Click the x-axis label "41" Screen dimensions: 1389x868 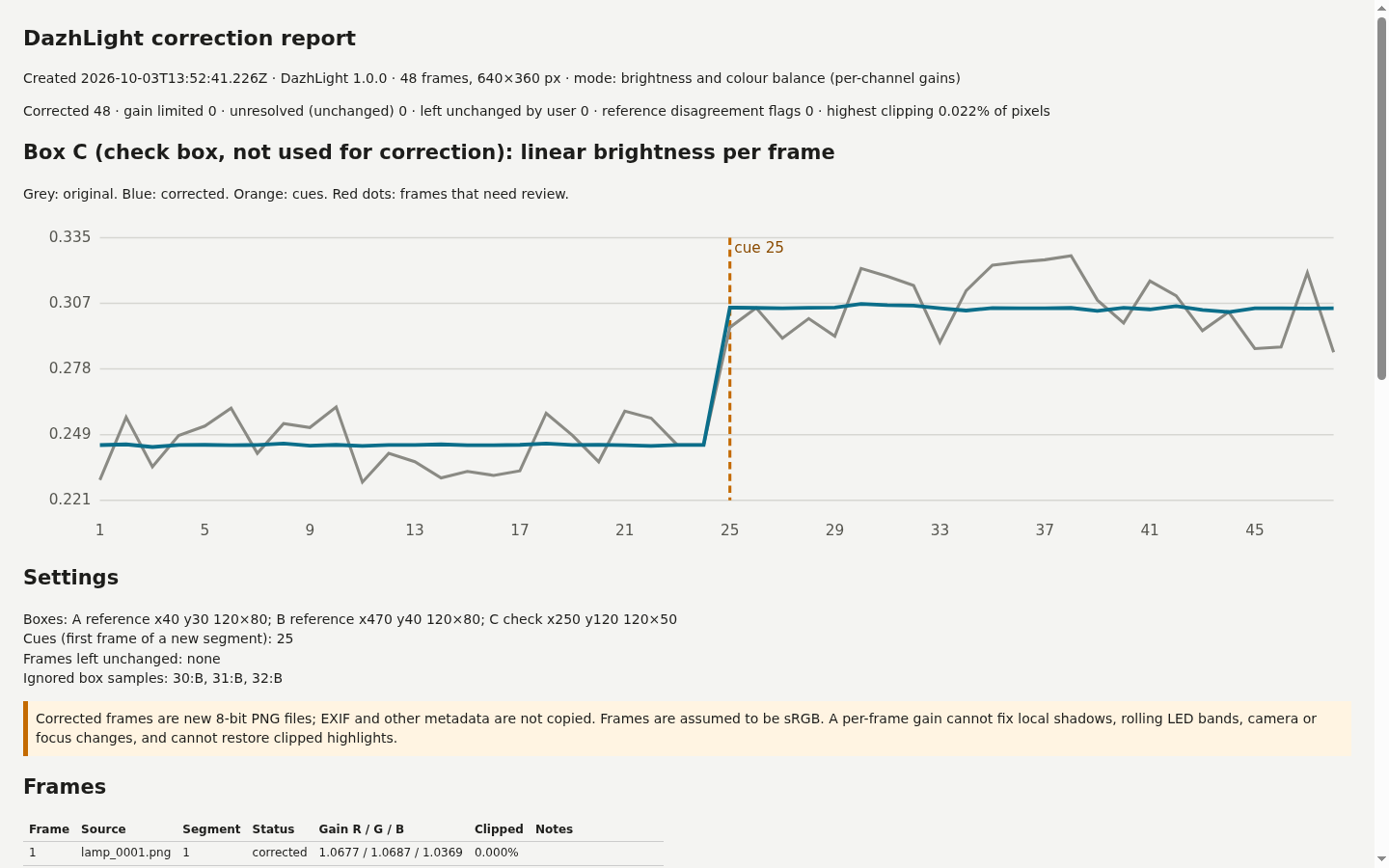point(1150,530)
